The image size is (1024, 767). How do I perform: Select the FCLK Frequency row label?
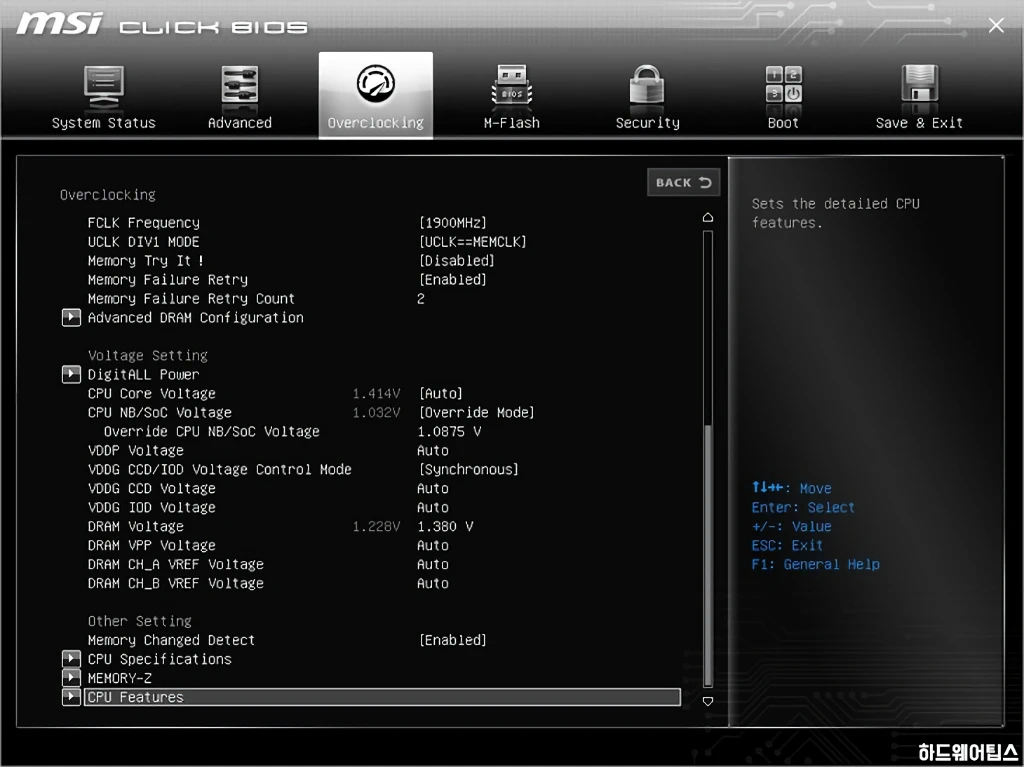144,223
